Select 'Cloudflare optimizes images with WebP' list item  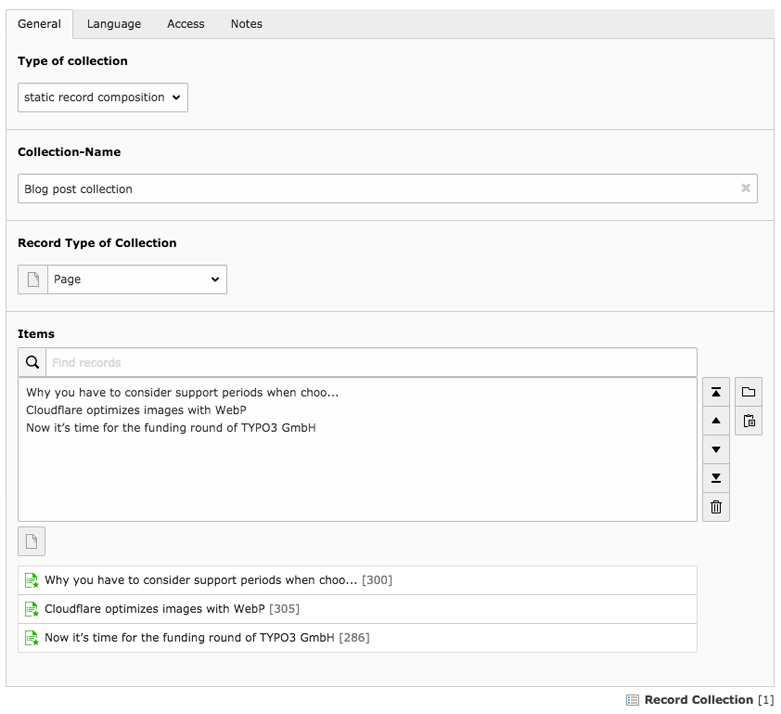point(136,410)
